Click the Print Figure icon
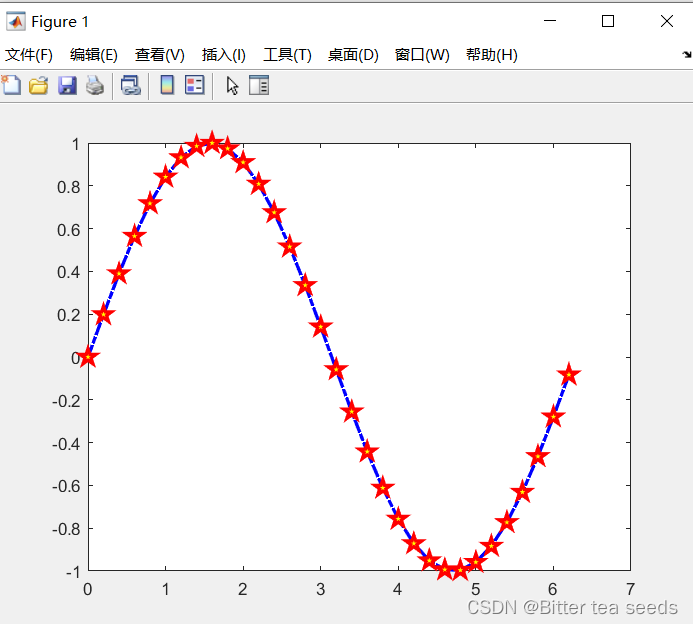The height and width of the screenshot is (624, 693). [95, 85]
